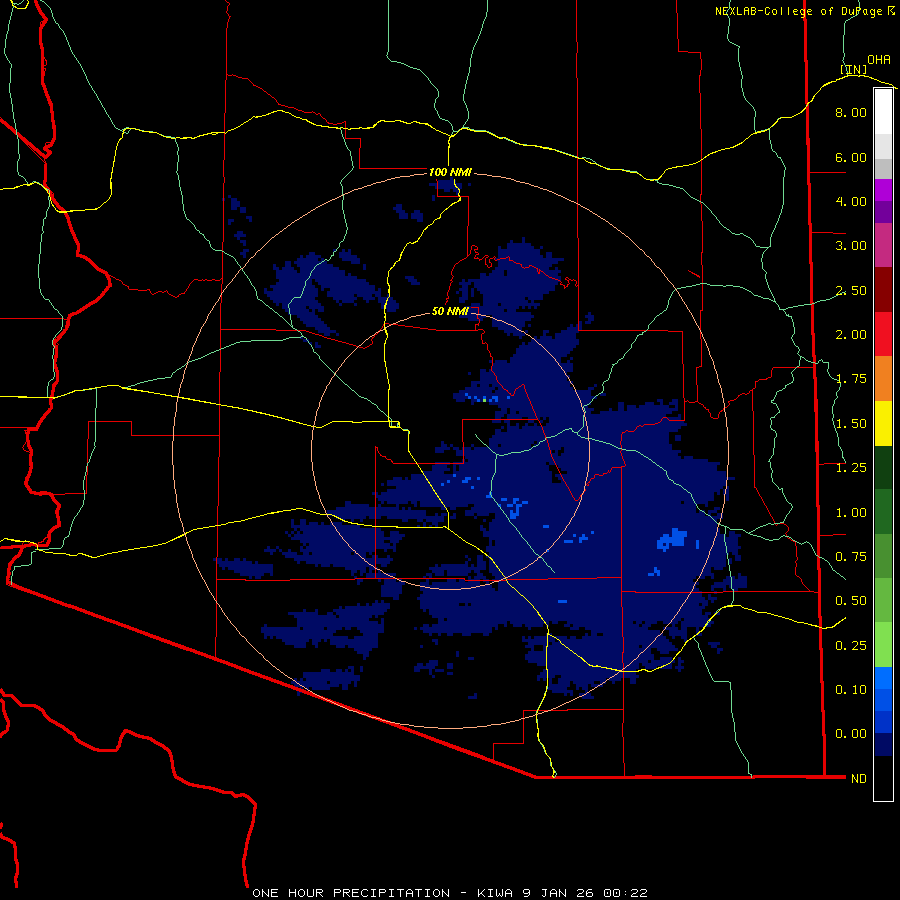This screenshot has height=900, width=900.
Task: Click the '0.10' legend value
Action: [851, 690]
